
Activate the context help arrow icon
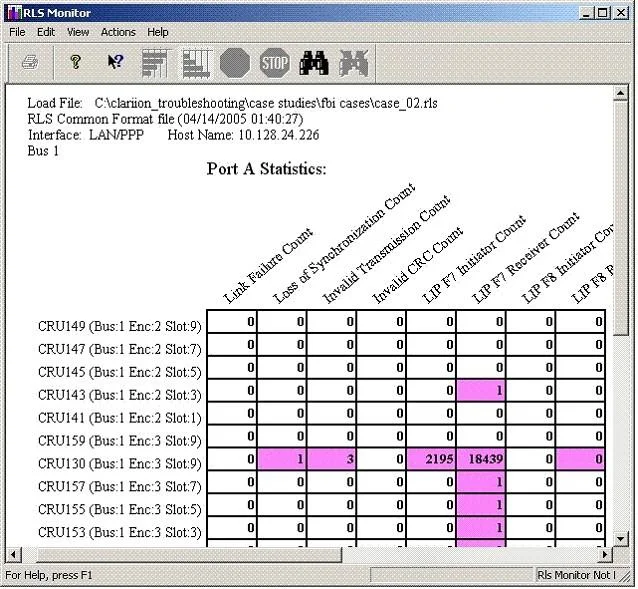115,62
